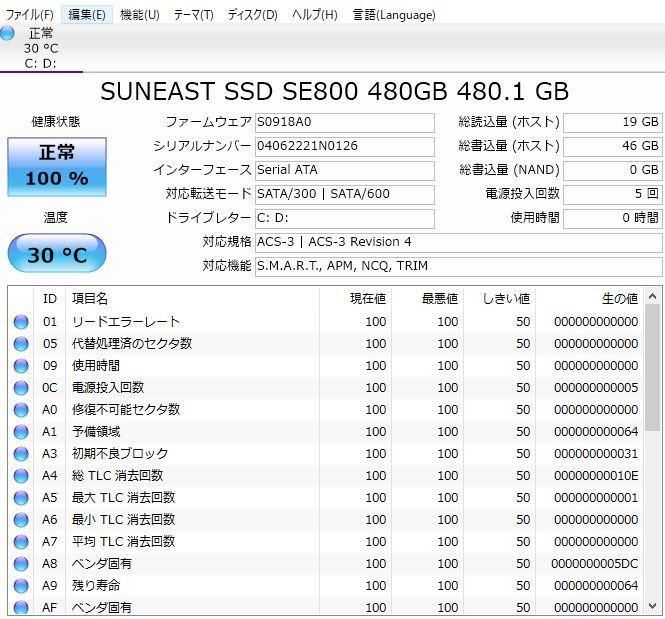This screenshot has height=619, width=665.
Task: Click the features field S.M.A.R.T., APM, NCQ, TRIM
Action: click(x=458, y=266)
